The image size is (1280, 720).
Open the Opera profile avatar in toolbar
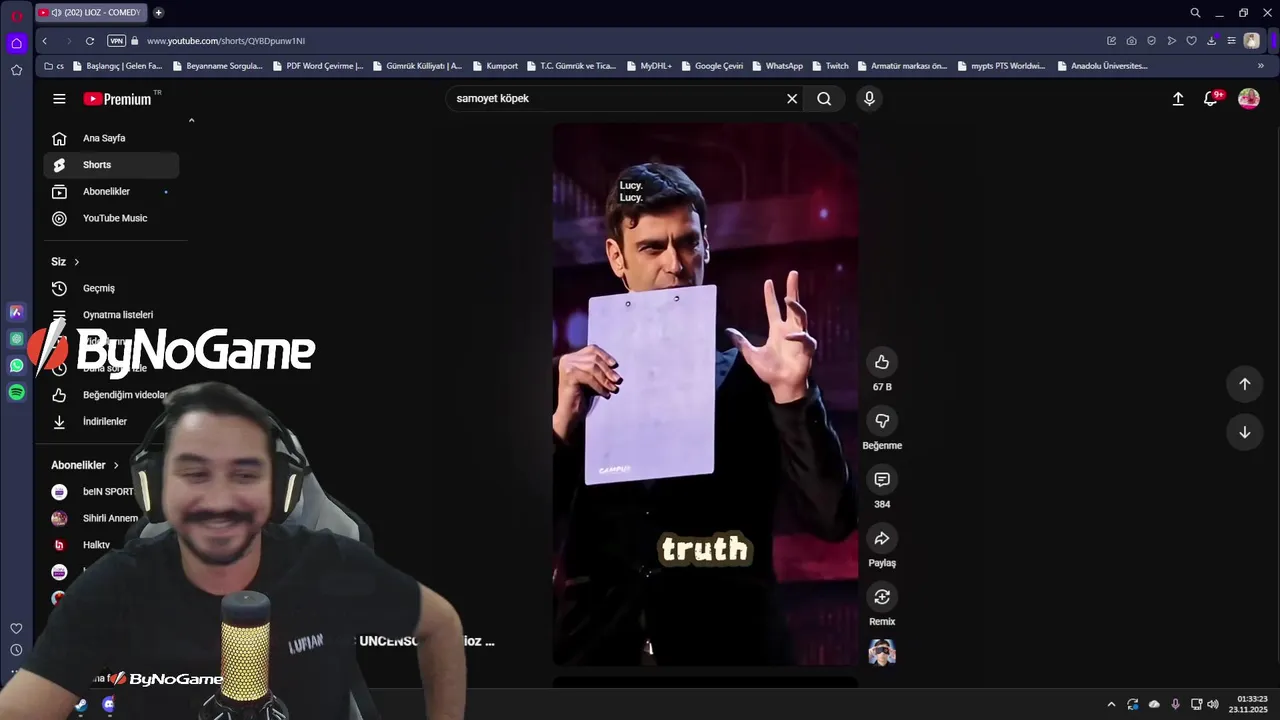pyautogui.click(x=1251, y=41)
